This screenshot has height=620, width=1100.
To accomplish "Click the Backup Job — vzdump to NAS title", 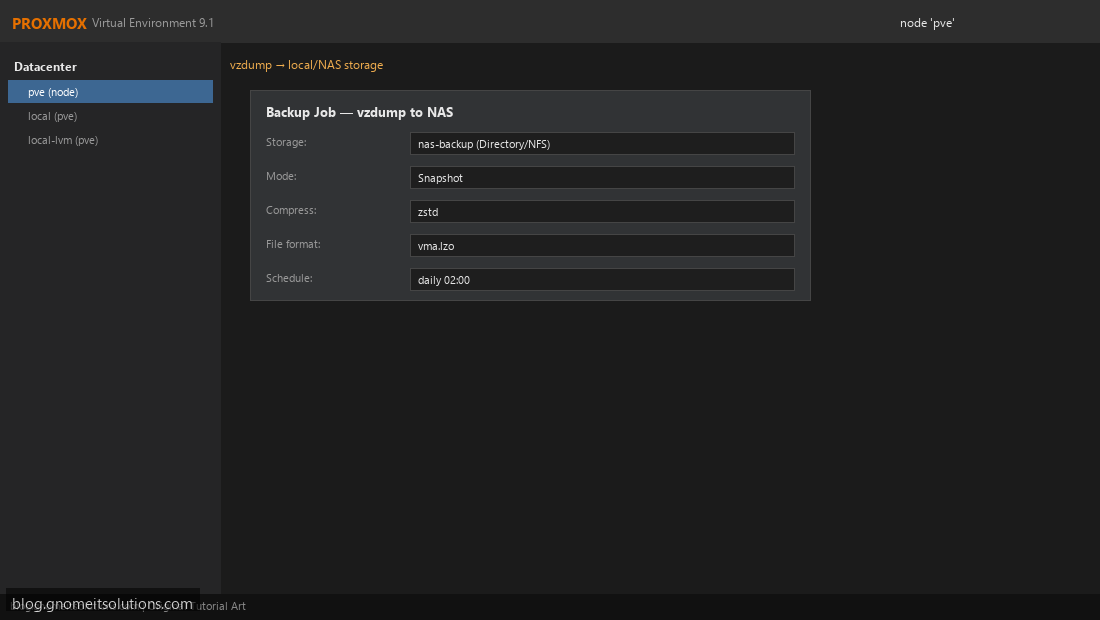I will [x=359, y=112].
